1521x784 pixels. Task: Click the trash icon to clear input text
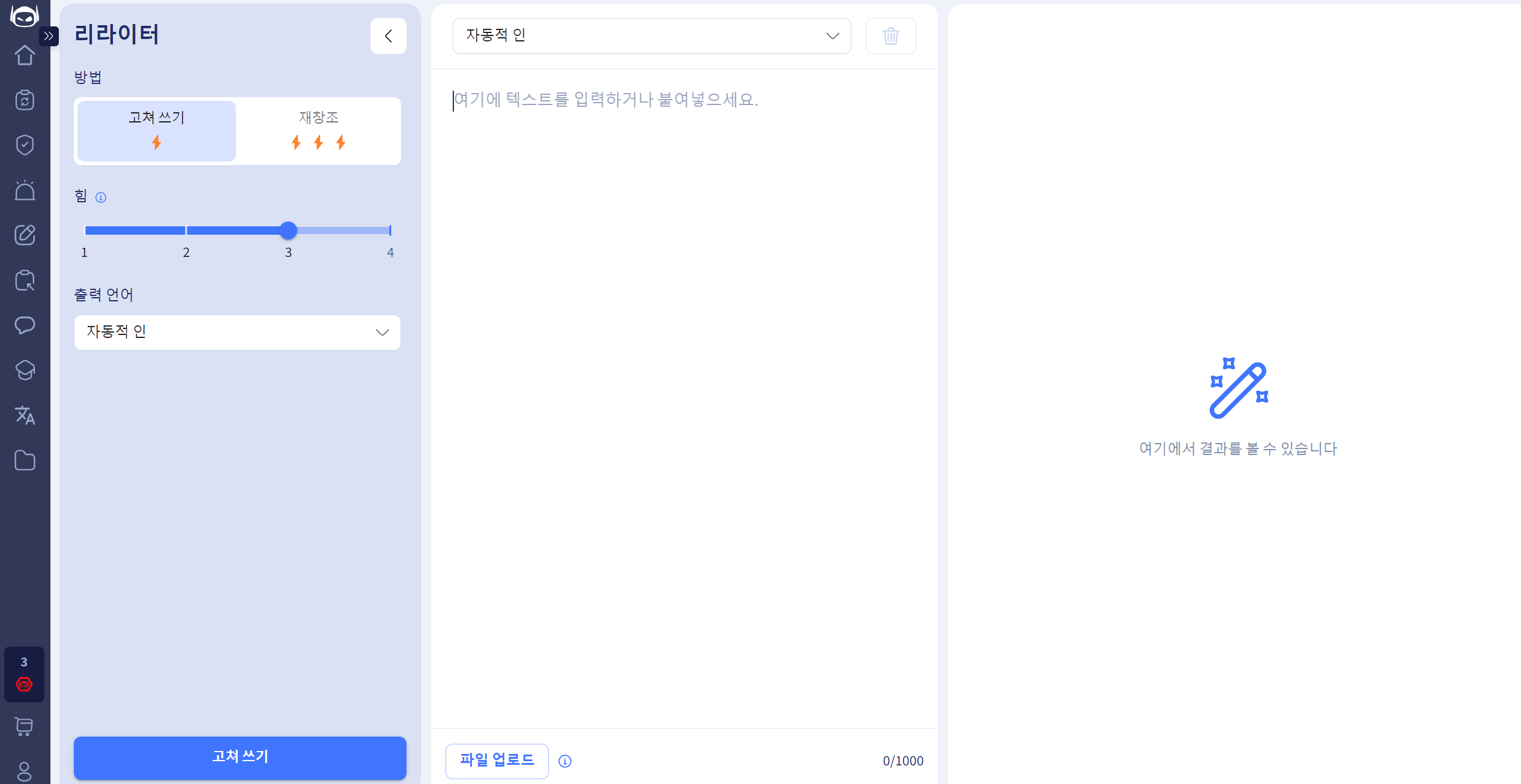pyautogui.click(x=891, y=35)
